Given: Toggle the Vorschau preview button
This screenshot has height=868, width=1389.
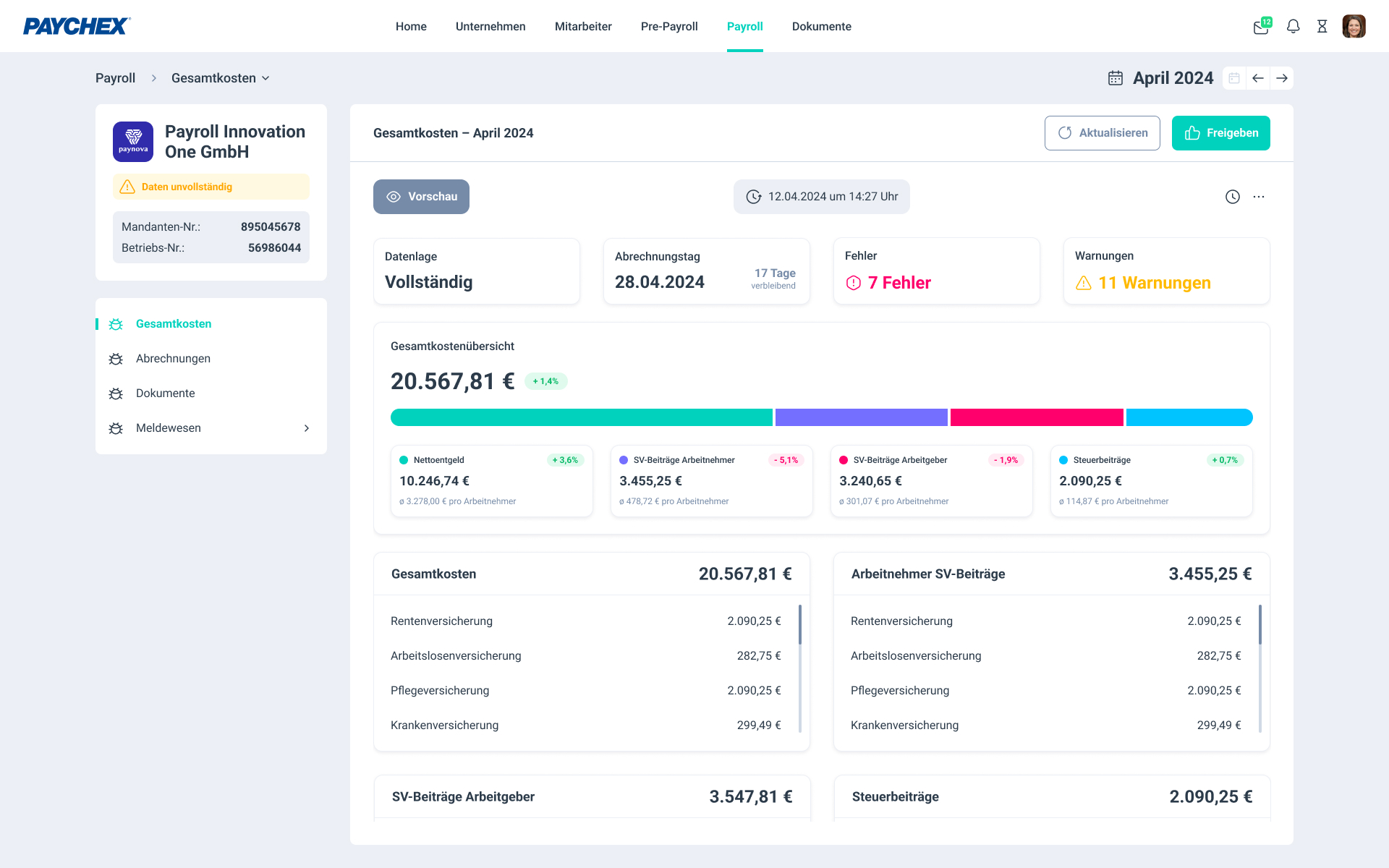Looking at the screenshot, I should click(x=421, y=197).
